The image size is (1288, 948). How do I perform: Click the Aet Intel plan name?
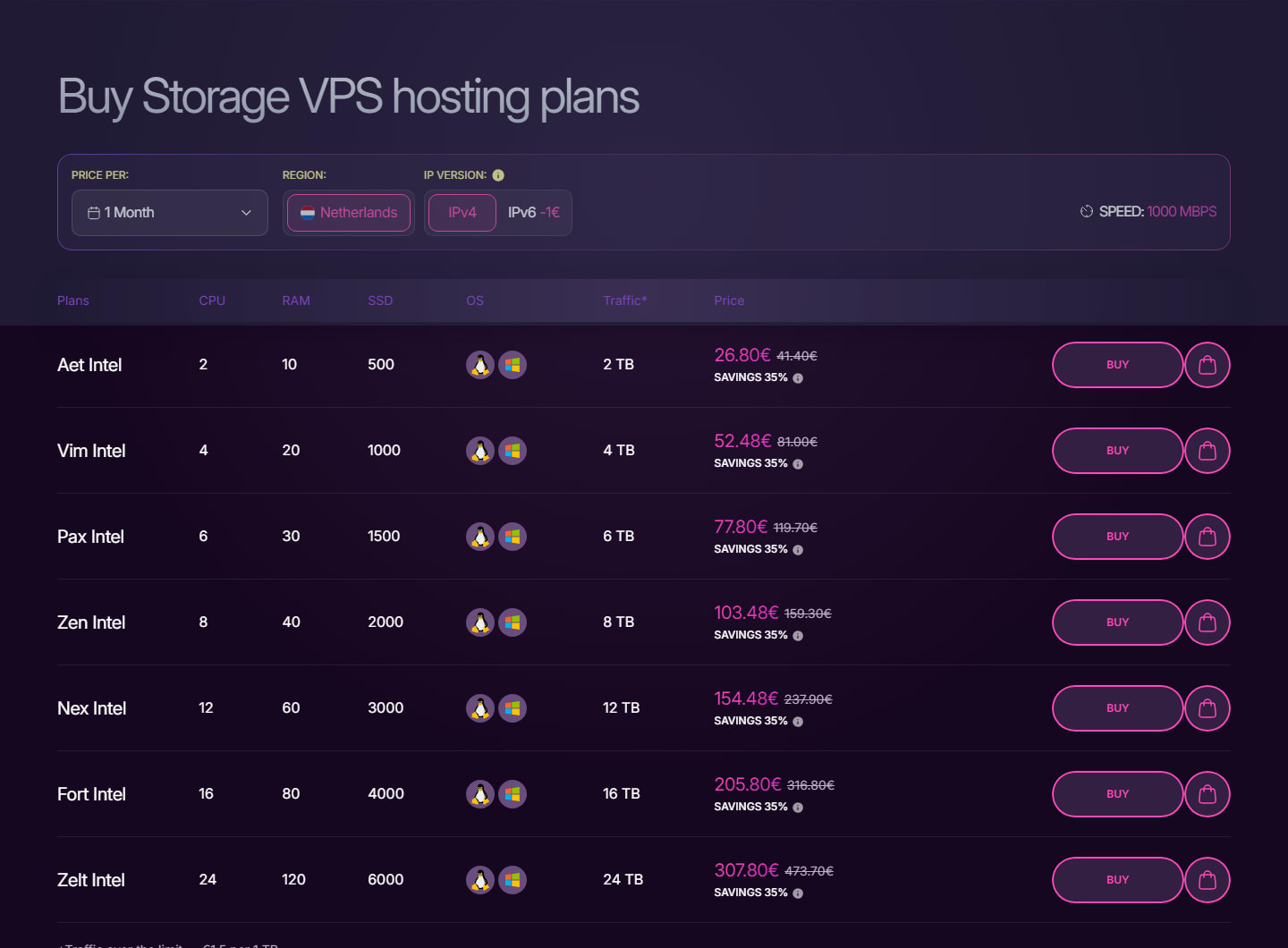click(x=89, y=365)
